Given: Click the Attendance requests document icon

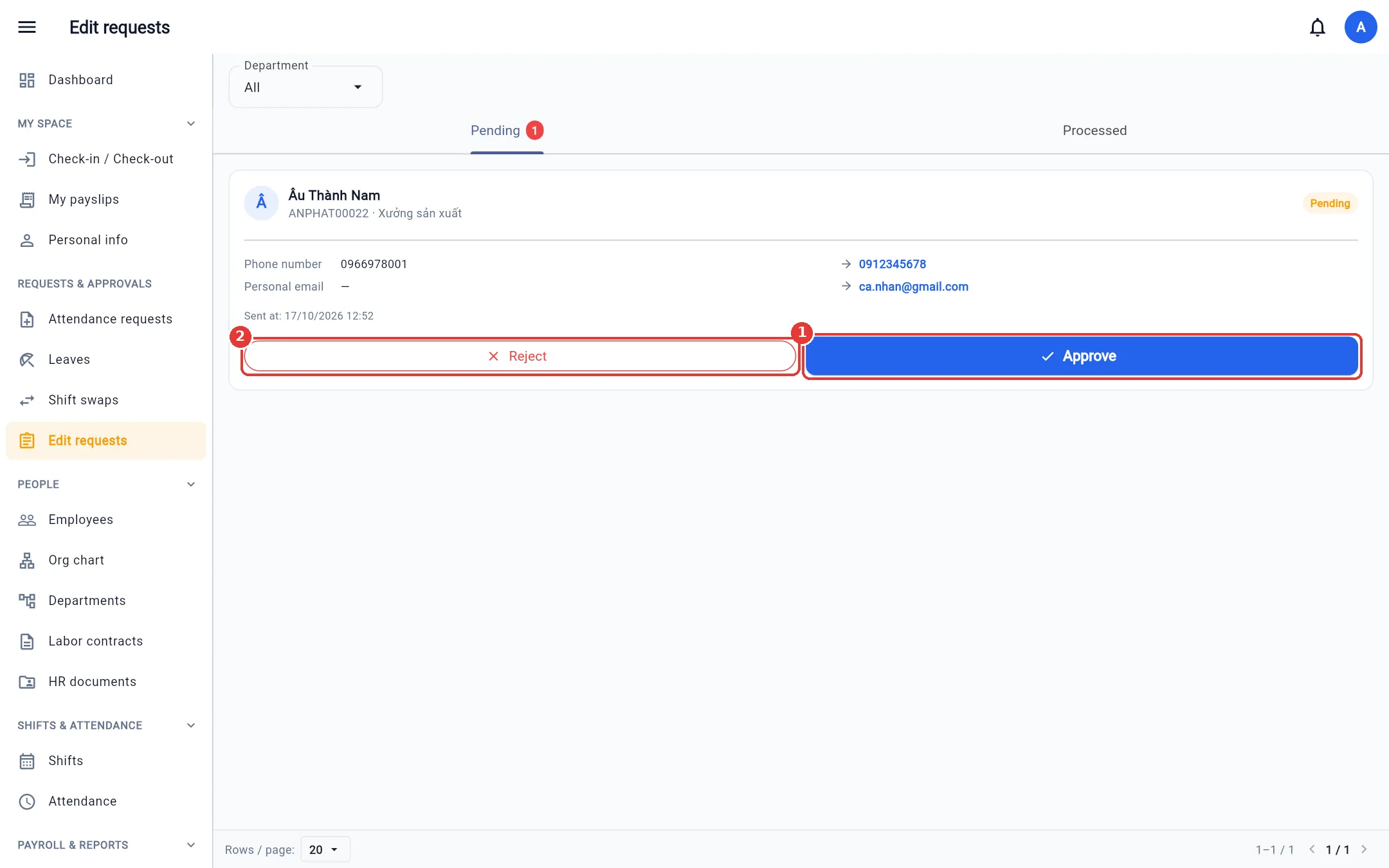Looking at the screenshot, I should (27, 319).
